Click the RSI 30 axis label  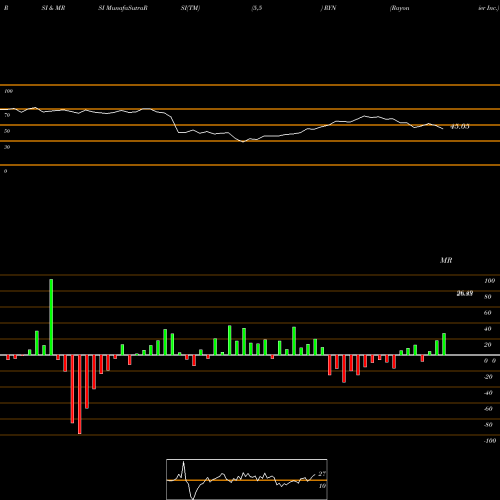[7, 147]
